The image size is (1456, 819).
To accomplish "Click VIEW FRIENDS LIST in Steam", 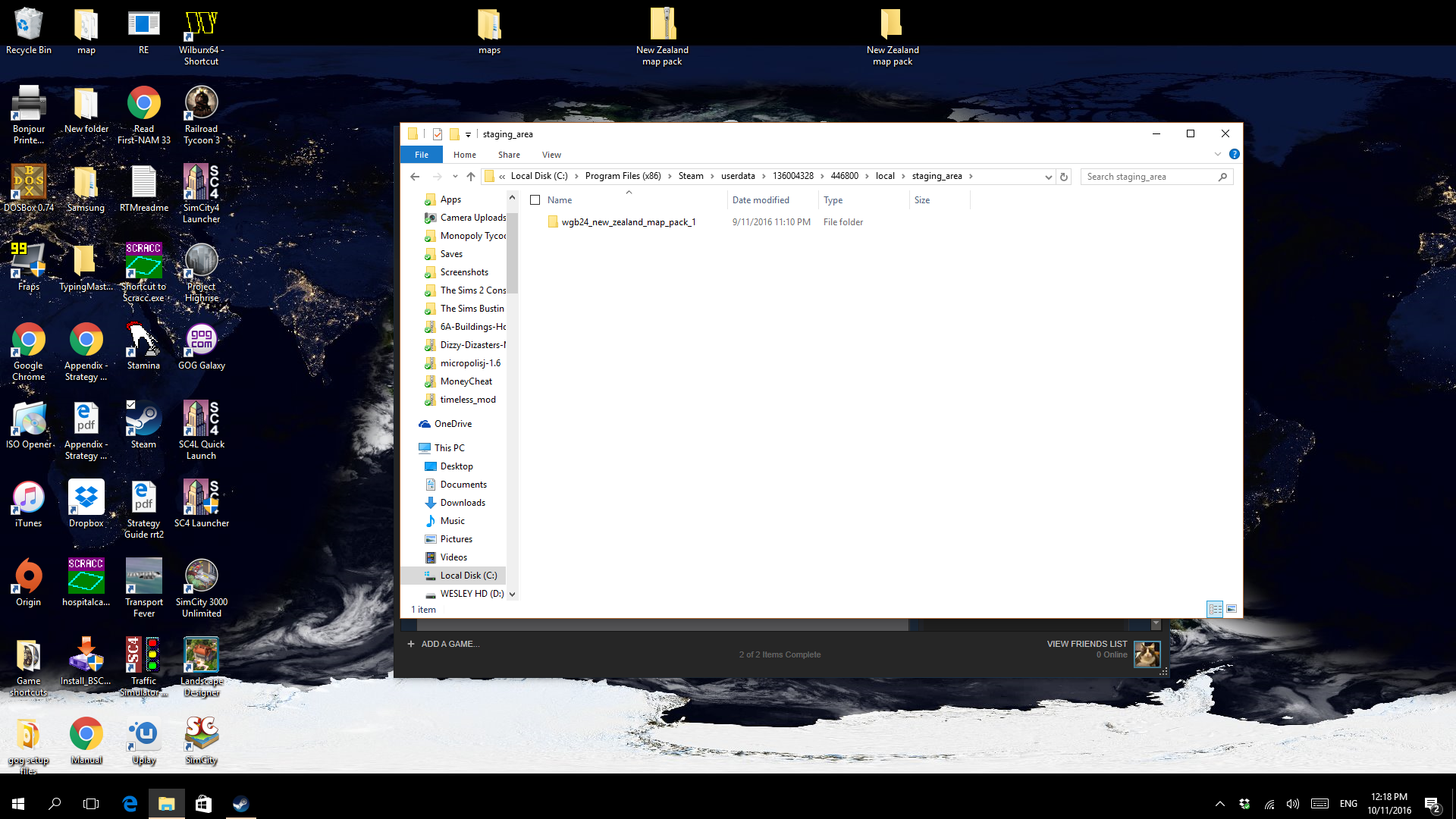I will pos(1087,644).
